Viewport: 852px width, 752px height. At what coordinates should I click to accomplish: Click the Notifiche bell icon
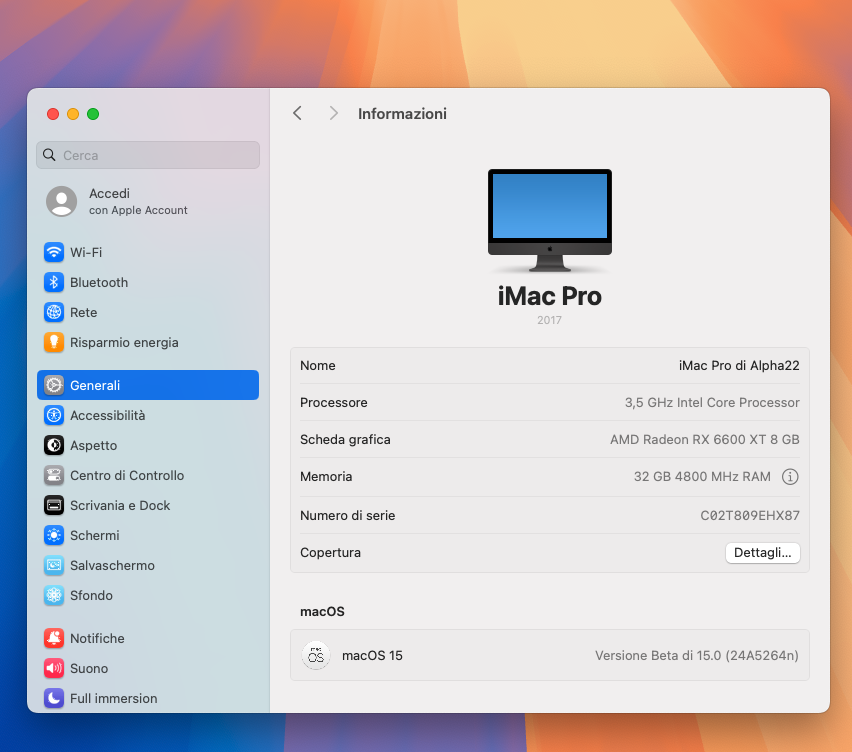(54, 638)
